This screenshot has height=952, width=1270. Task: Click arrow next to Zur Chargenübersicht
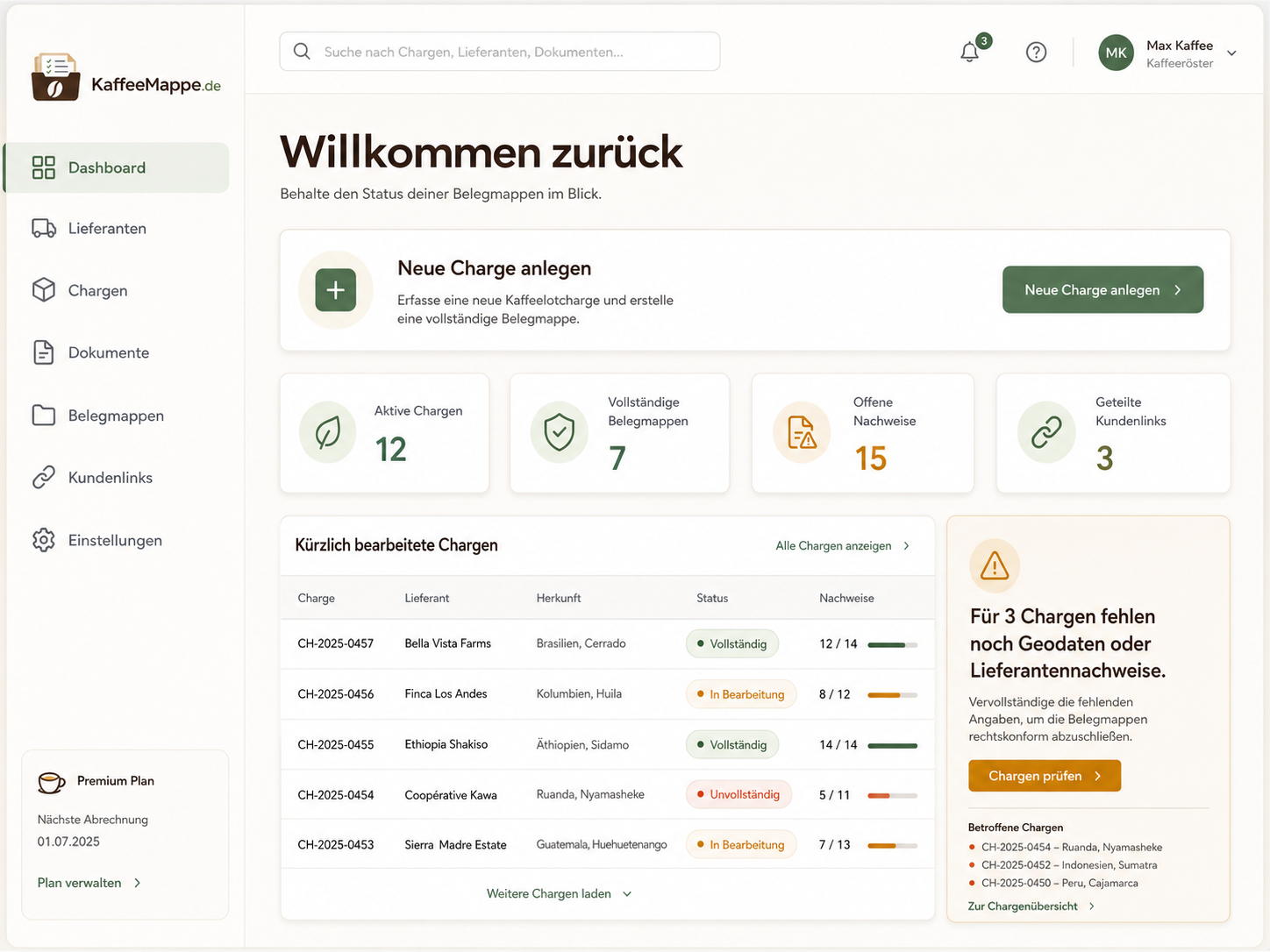tap(1091, 906)
